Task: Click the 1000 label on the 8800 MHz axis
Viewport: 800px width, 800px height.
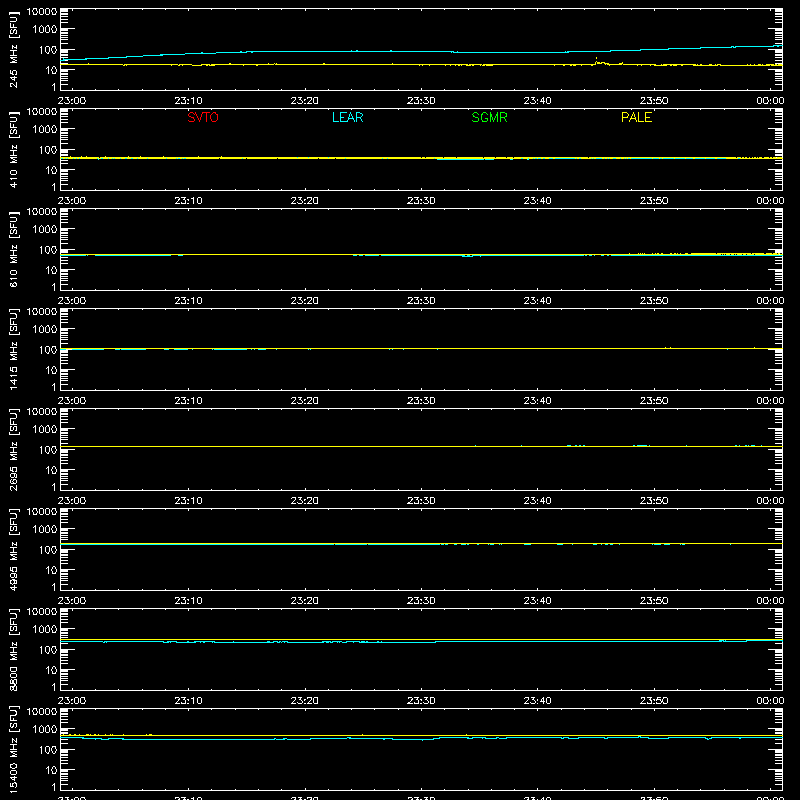Action: (45, 630)
